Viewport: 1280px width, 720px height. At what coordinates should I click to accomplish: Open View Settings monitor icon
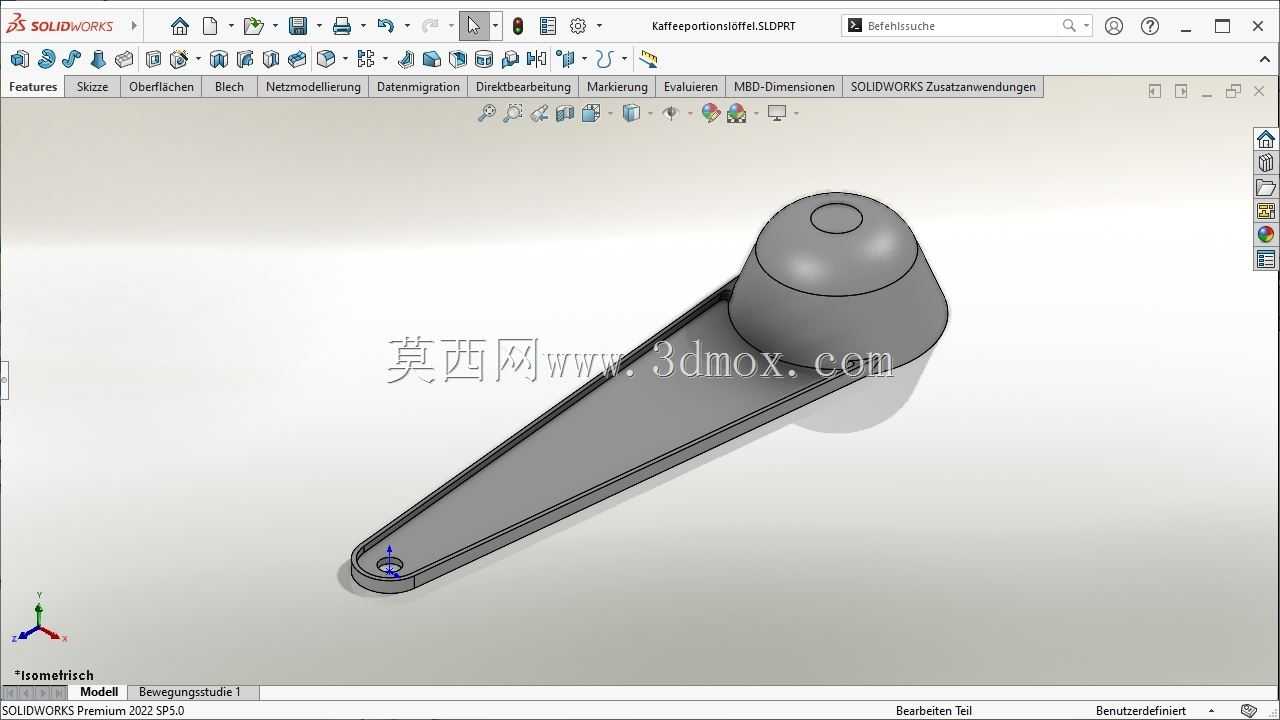tap(777, 113)
